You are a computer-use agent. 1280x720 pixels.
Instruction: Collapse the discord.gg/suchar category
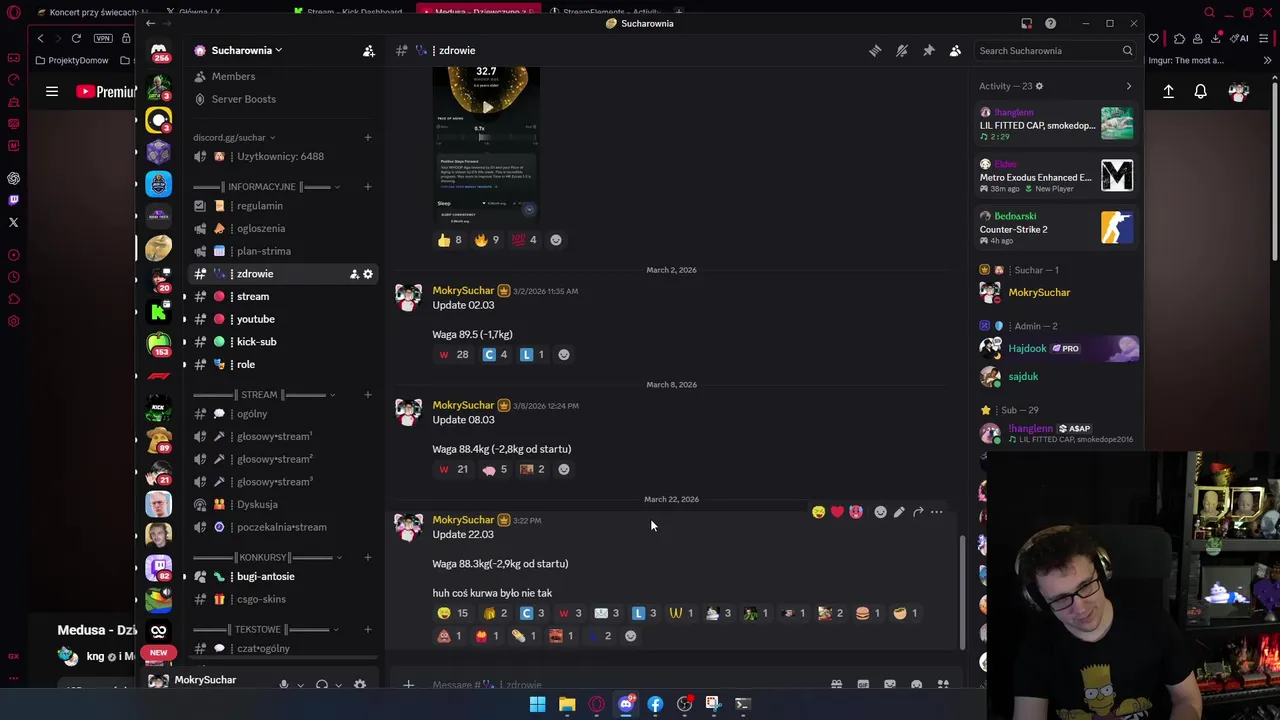click(234, 137)
